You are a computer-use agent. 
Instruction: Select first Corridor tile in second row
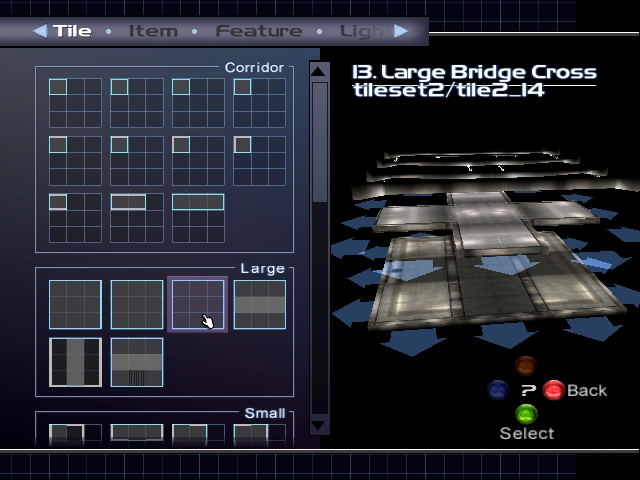[75, 161]
